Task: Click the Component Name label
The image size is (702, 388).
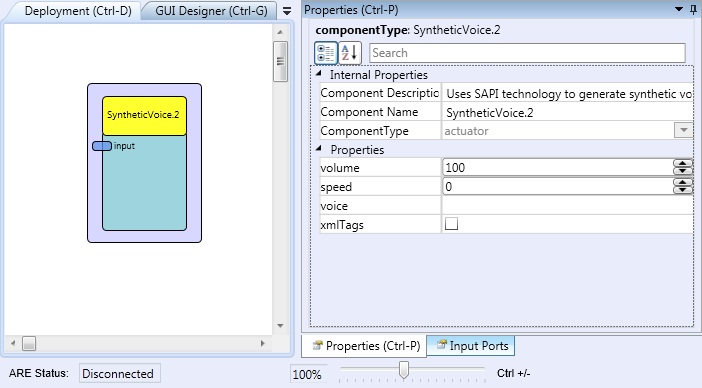Action: [369, 112]
